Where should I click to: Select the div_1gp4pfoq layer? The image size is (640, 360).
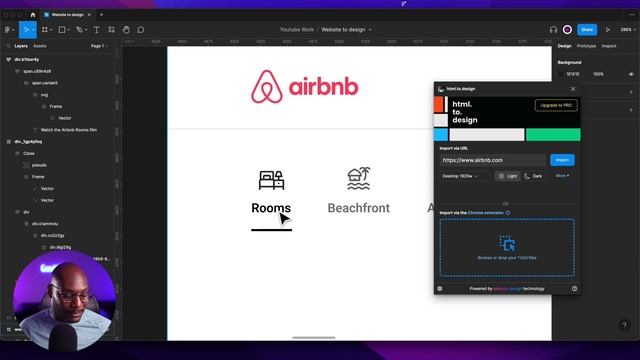point(28,142)
